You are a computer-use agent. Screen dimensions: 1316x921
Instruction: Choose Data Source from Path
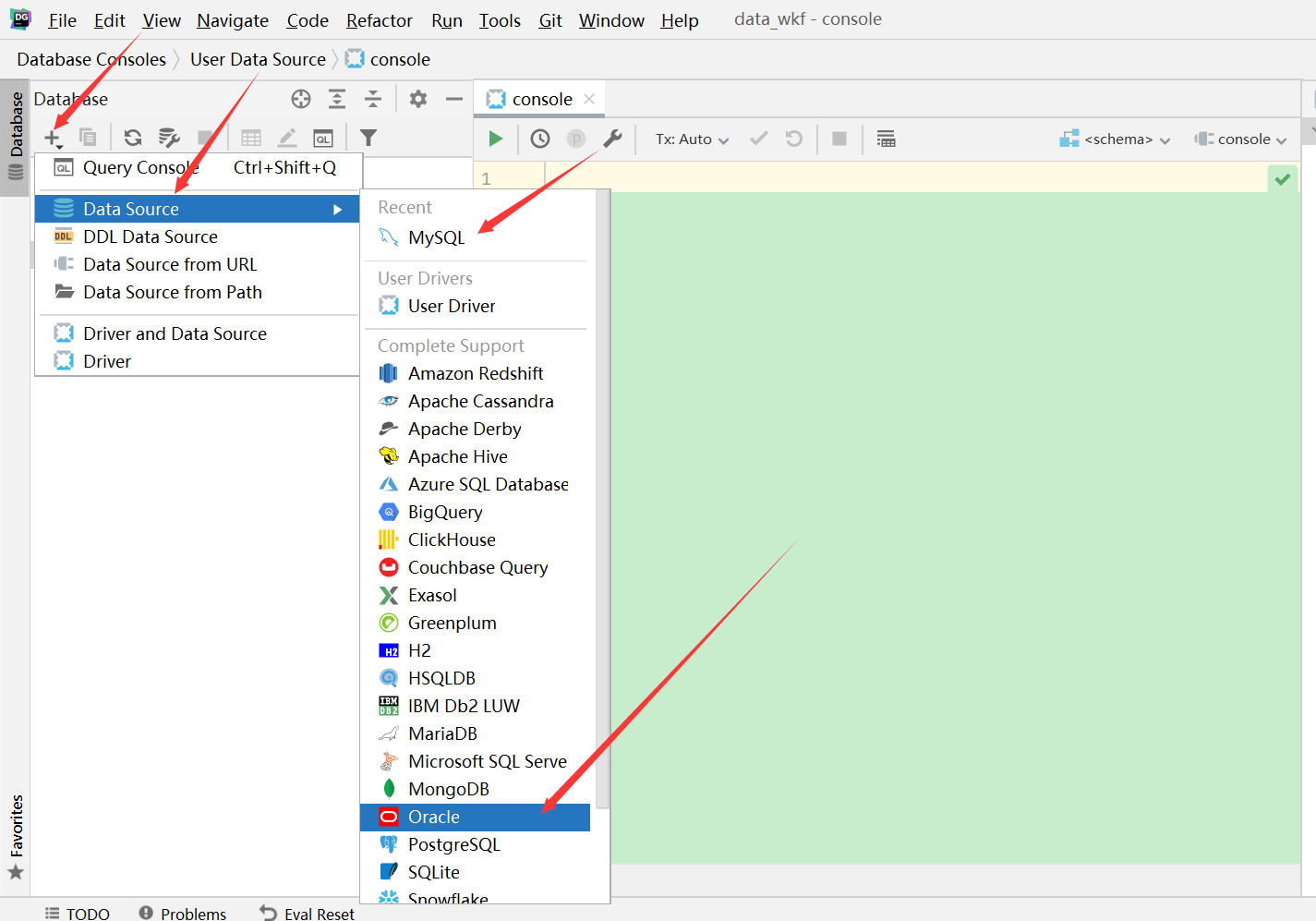click(197, 292)
